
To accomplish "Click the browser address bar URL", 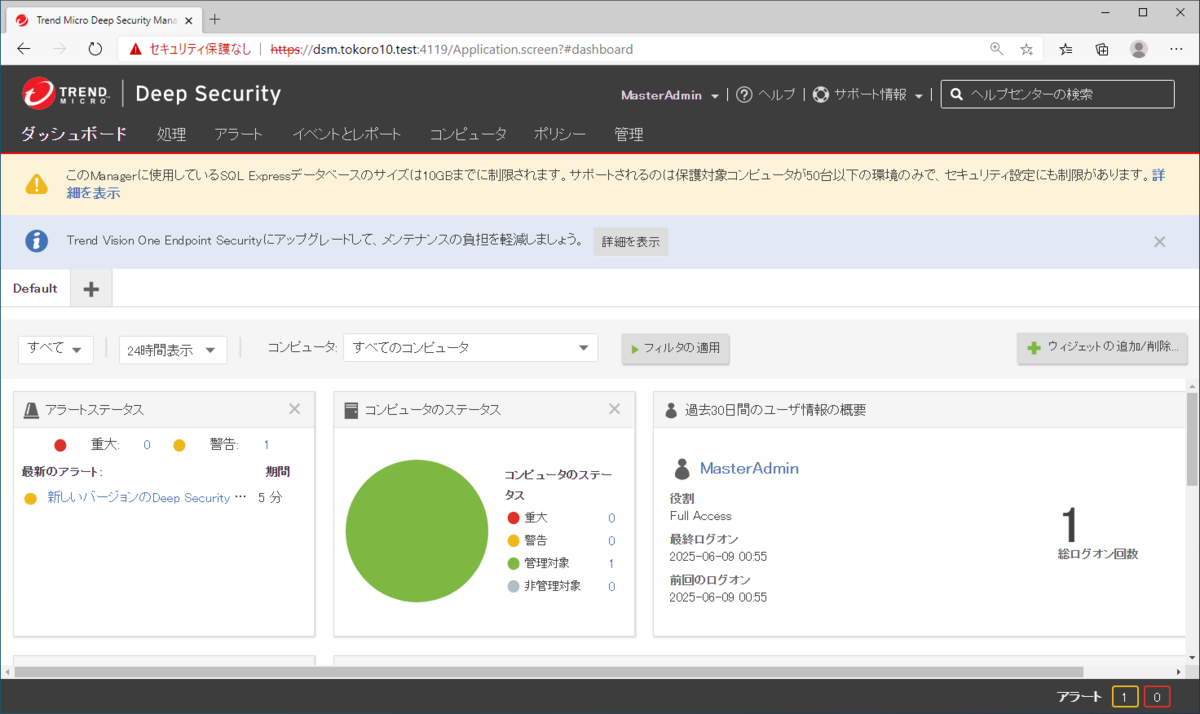I will (x=451, y=49).
